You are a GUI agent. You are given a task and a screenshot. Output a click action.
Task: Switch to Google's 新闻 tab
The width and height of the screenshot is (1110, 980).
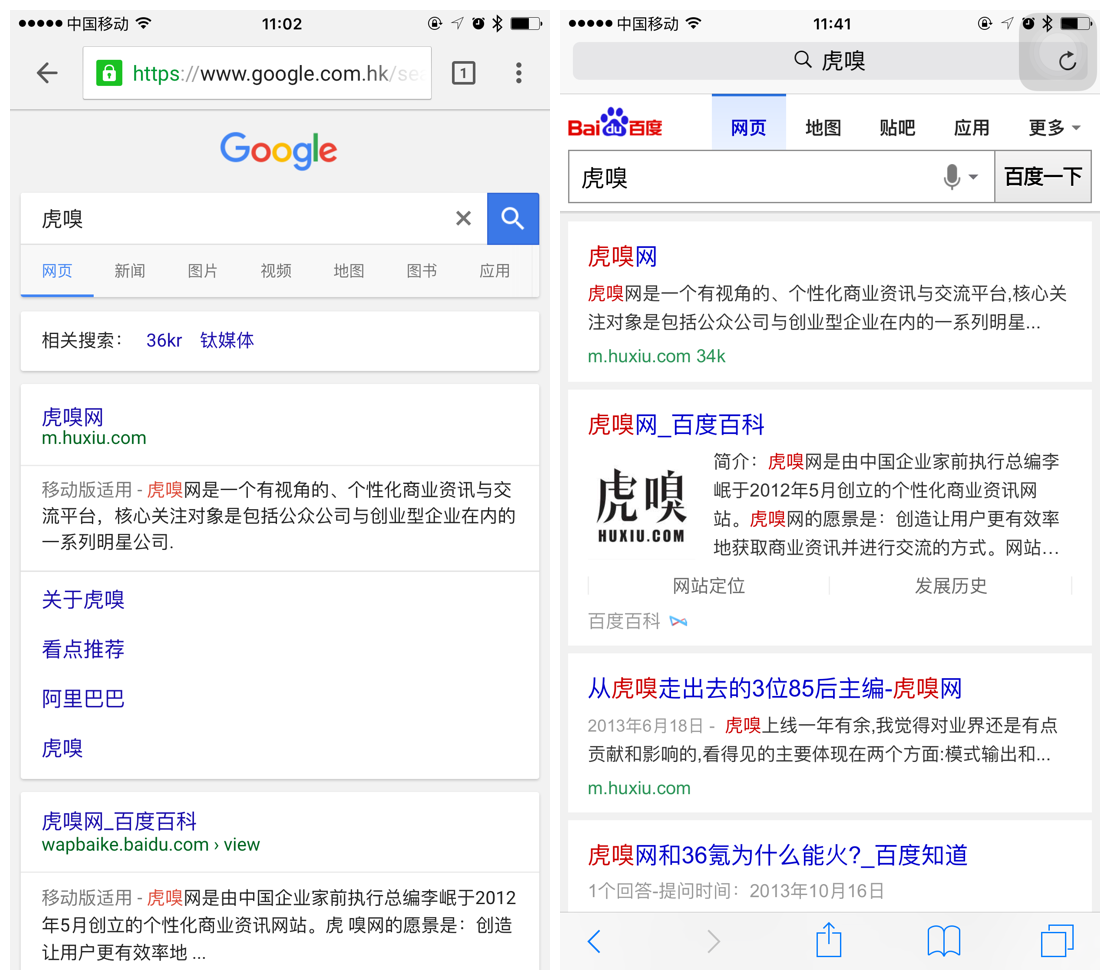tap(130, 271)
